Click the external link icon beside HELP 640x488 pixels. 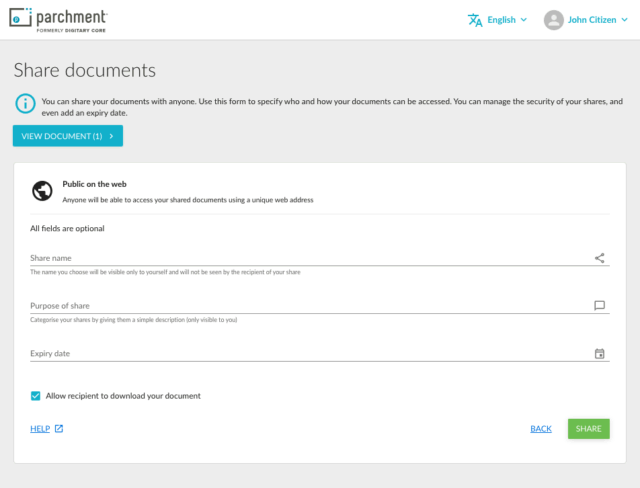pyautogui.click(x=59, y=429)
